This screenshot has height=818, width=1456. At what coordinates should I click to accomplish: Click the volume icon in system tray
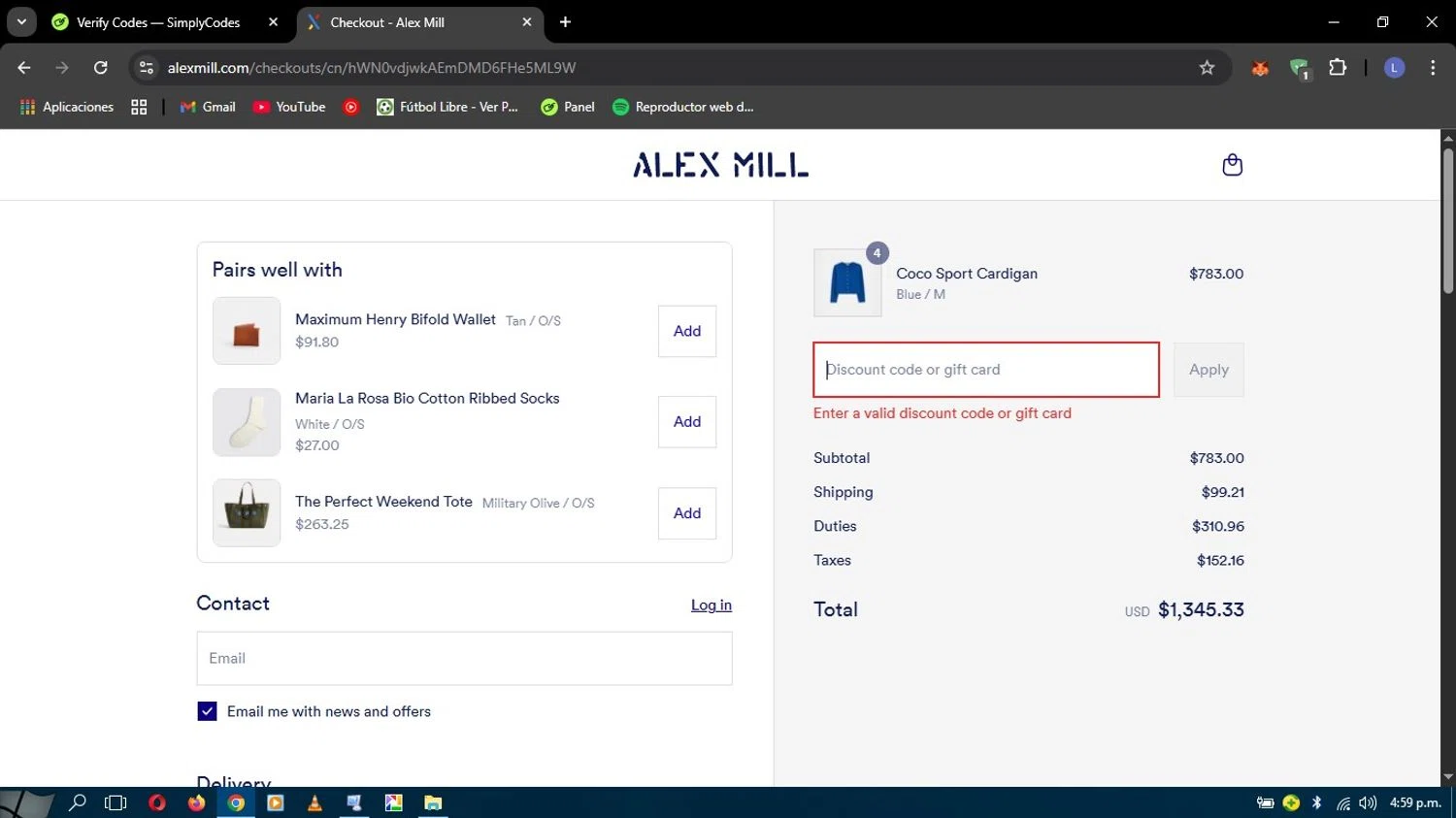point(1368,802)
